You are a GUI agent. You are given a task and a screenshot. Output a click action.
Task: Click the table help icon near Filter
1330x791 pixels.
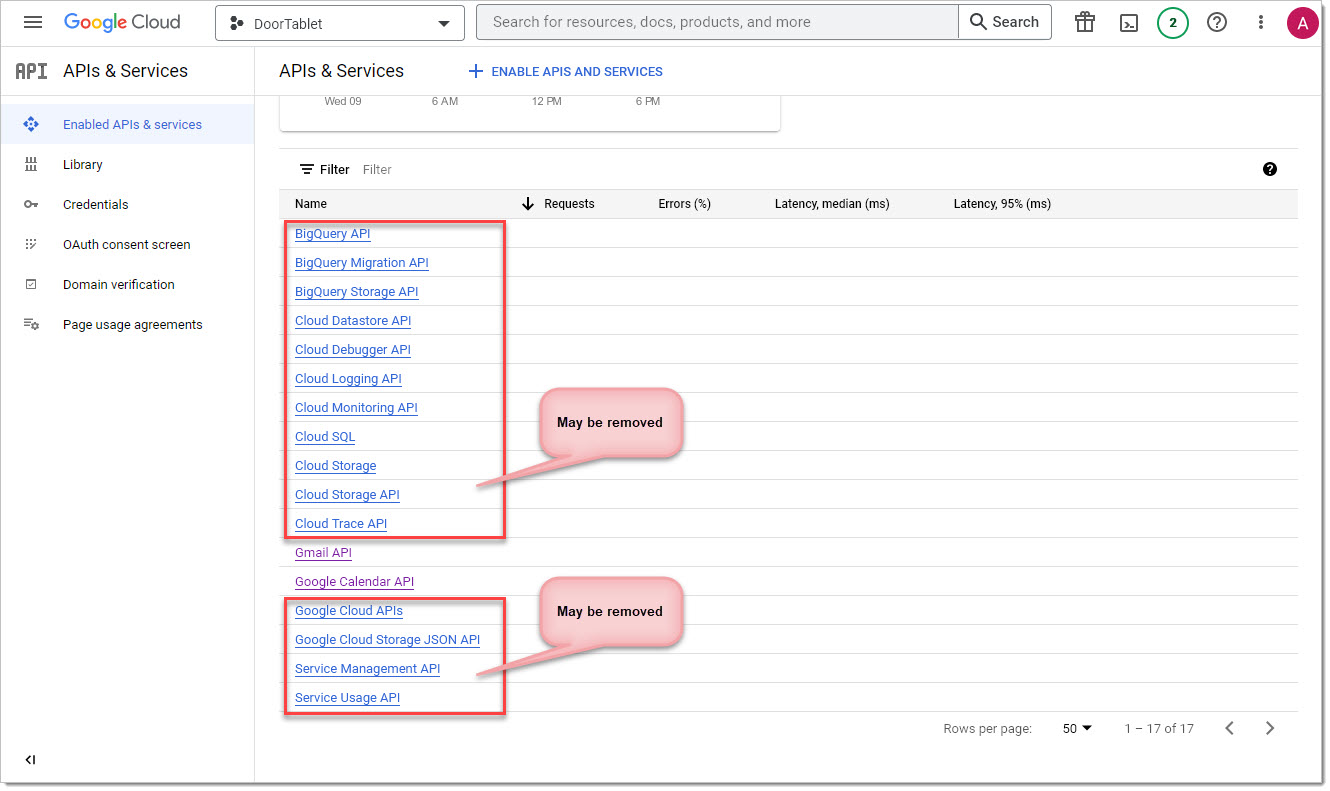point(1270,169)
